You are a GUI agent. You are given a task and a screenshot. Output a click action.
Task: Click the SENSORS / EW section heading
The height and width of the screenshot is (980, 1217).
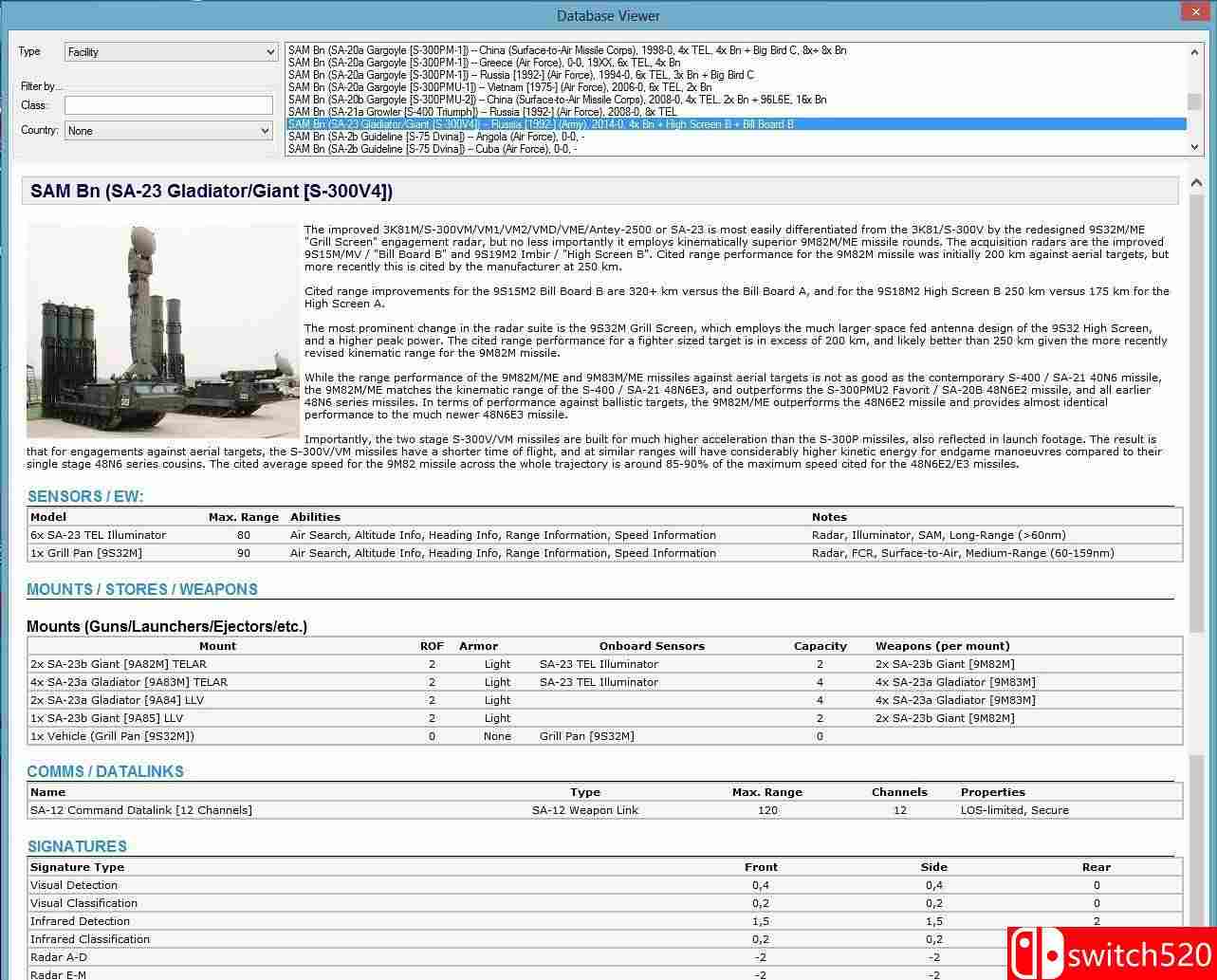pos(85,496)
